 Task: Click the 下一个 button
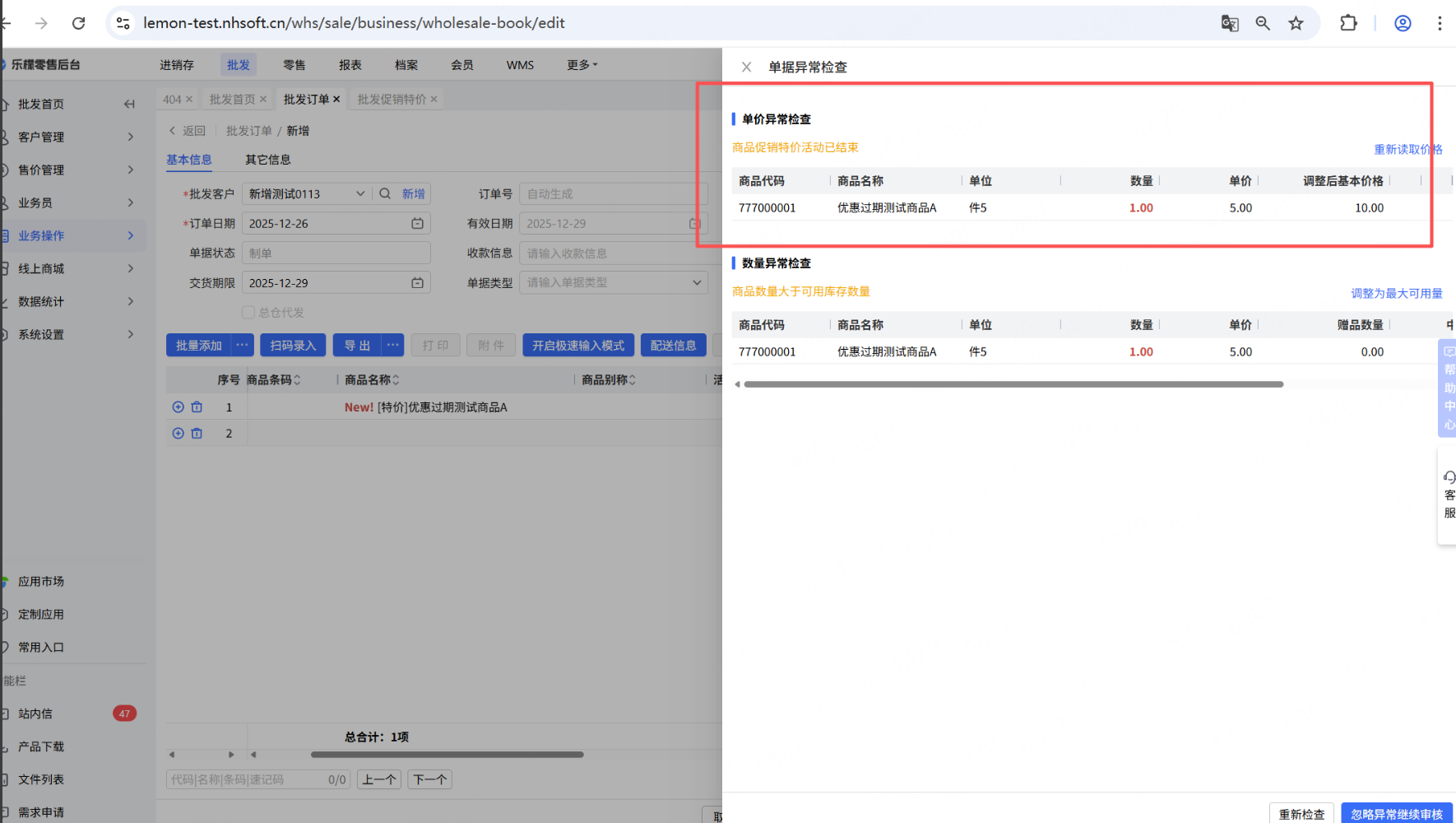pyautogui.click(x=429, y=779)
